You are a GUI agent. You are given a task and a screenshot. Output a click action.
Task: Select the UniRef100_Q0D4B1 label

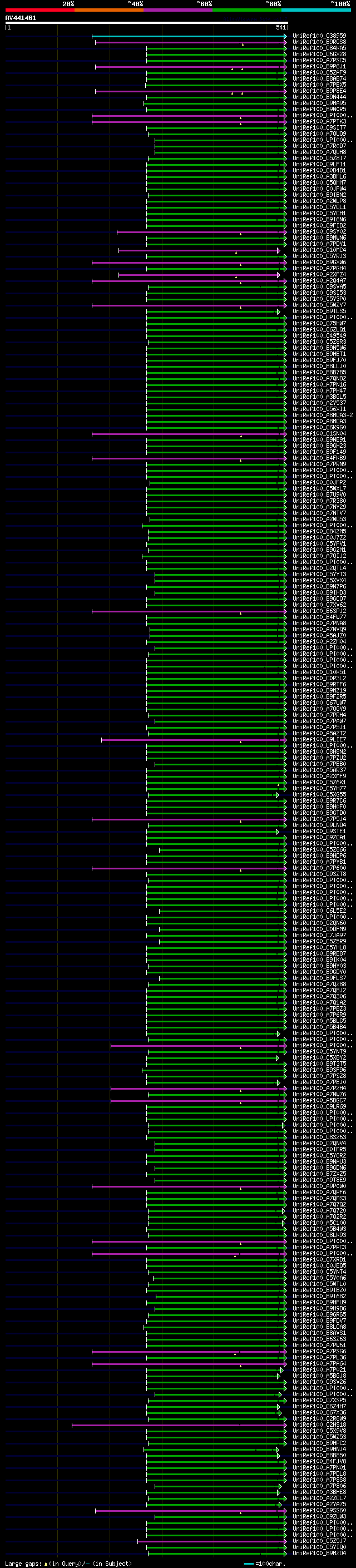319,170
